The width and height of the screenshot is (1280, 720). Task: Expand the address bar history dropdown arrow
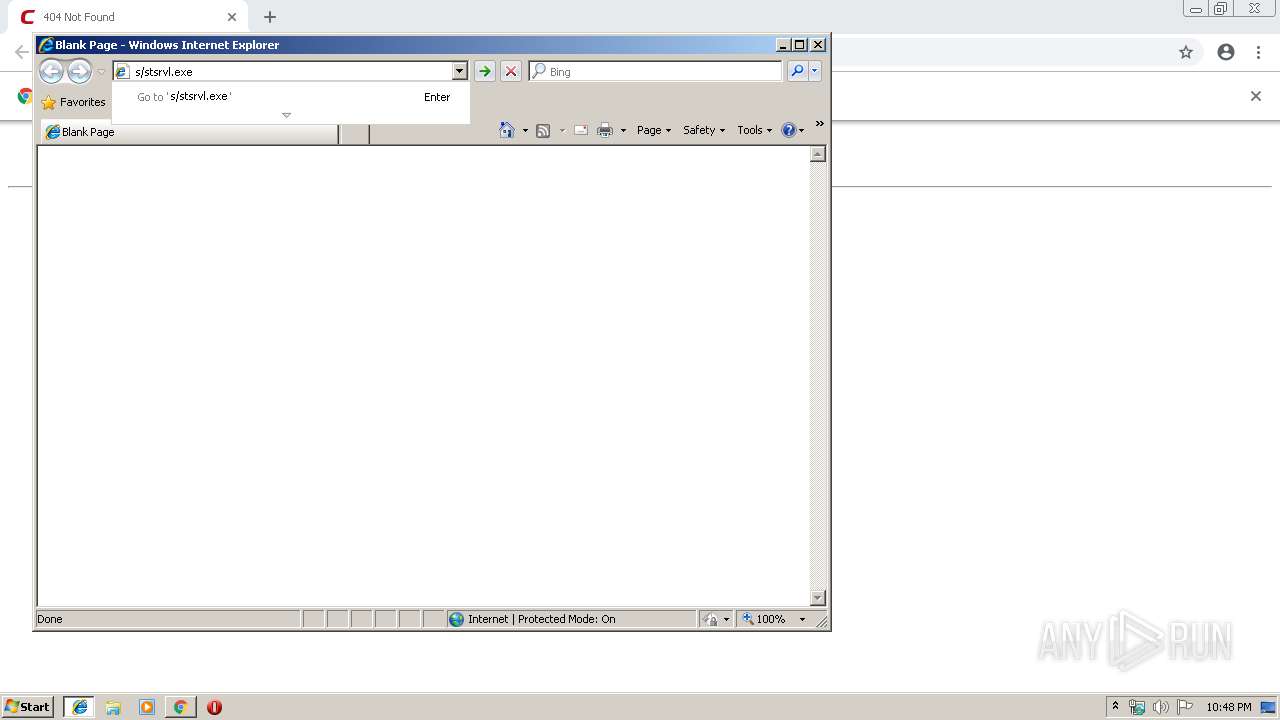click(x=460, y=71)
